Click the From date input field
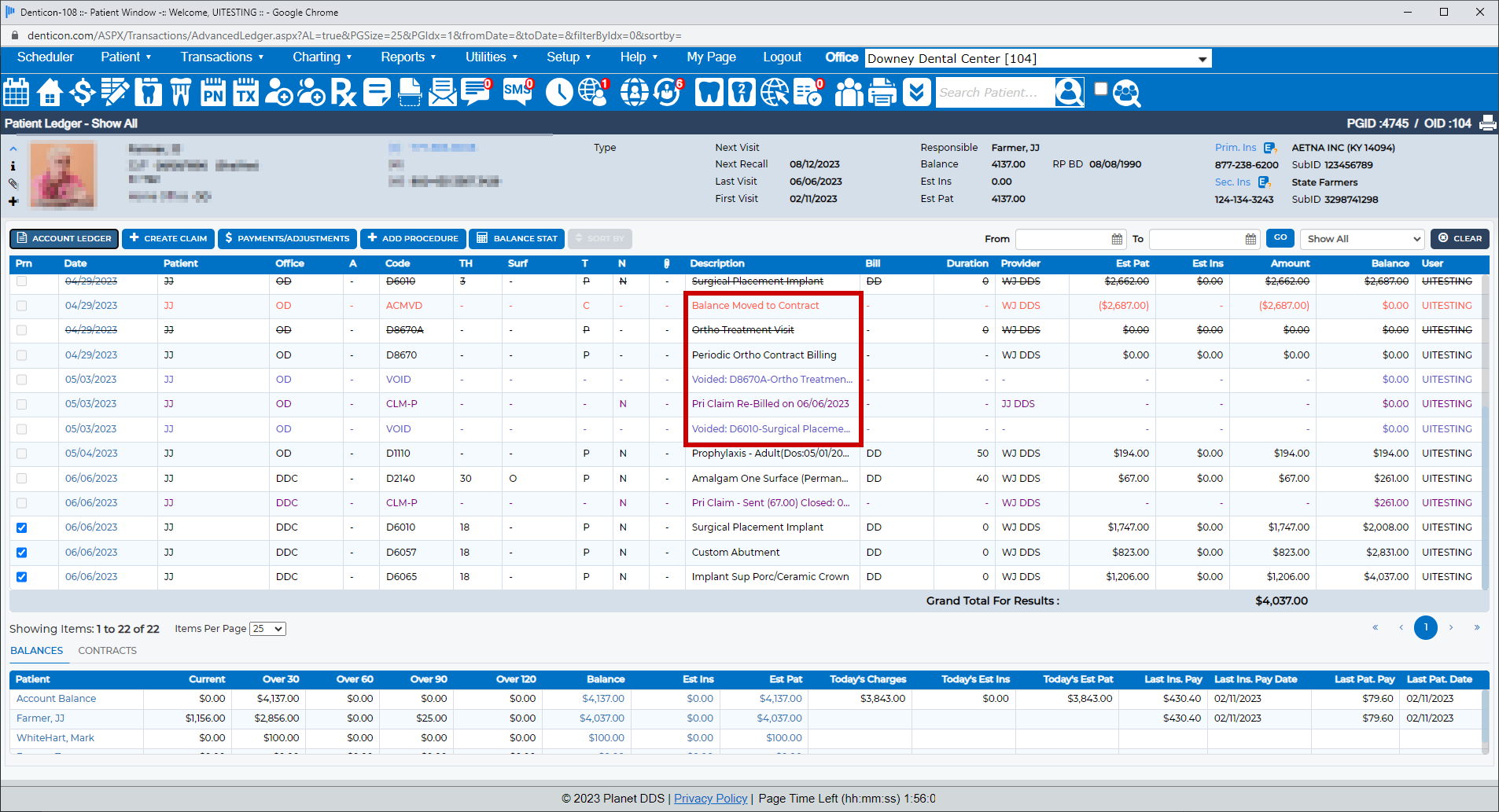 (1063, 239)
